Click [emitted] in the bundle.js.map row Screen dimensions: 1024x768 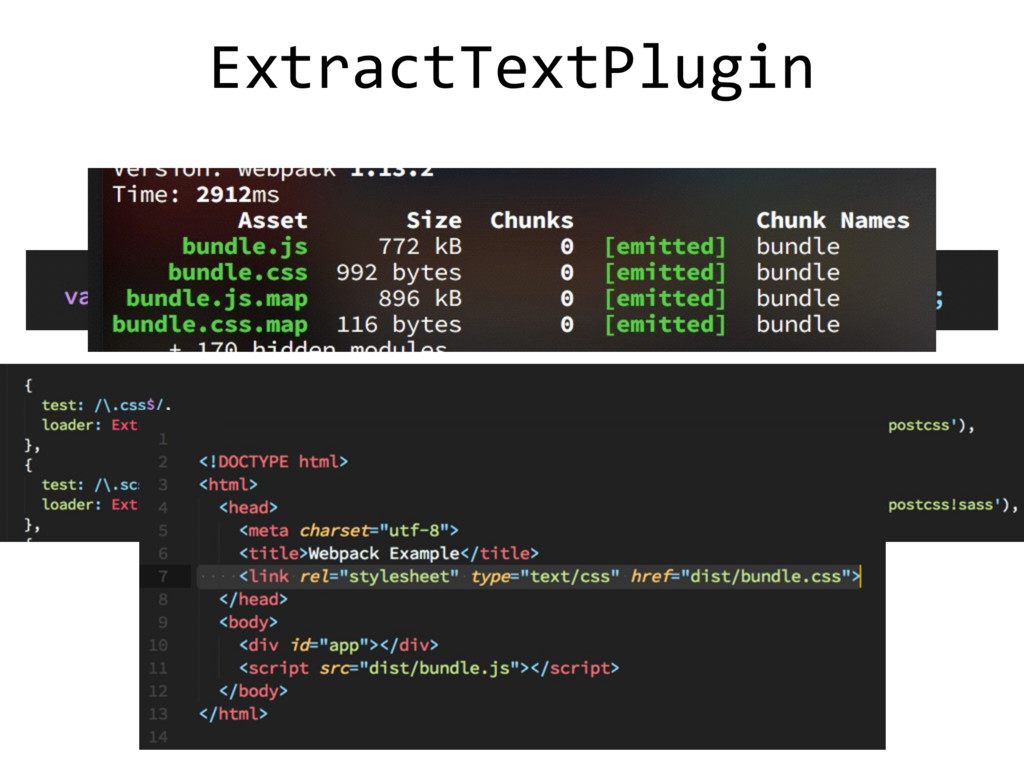point(665,299)
